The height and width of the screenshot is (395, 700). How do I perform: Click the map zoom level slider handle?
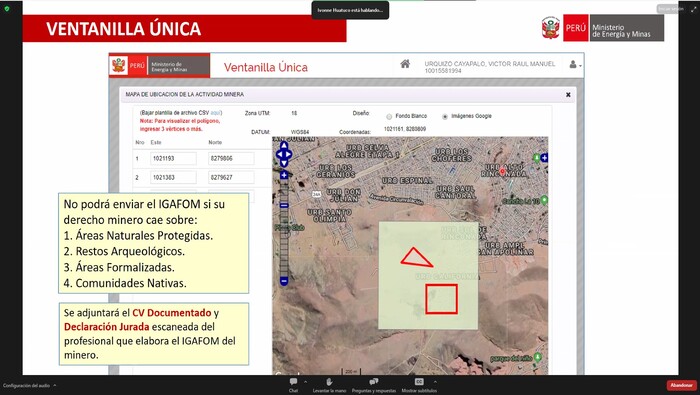(x=284, y=205)
